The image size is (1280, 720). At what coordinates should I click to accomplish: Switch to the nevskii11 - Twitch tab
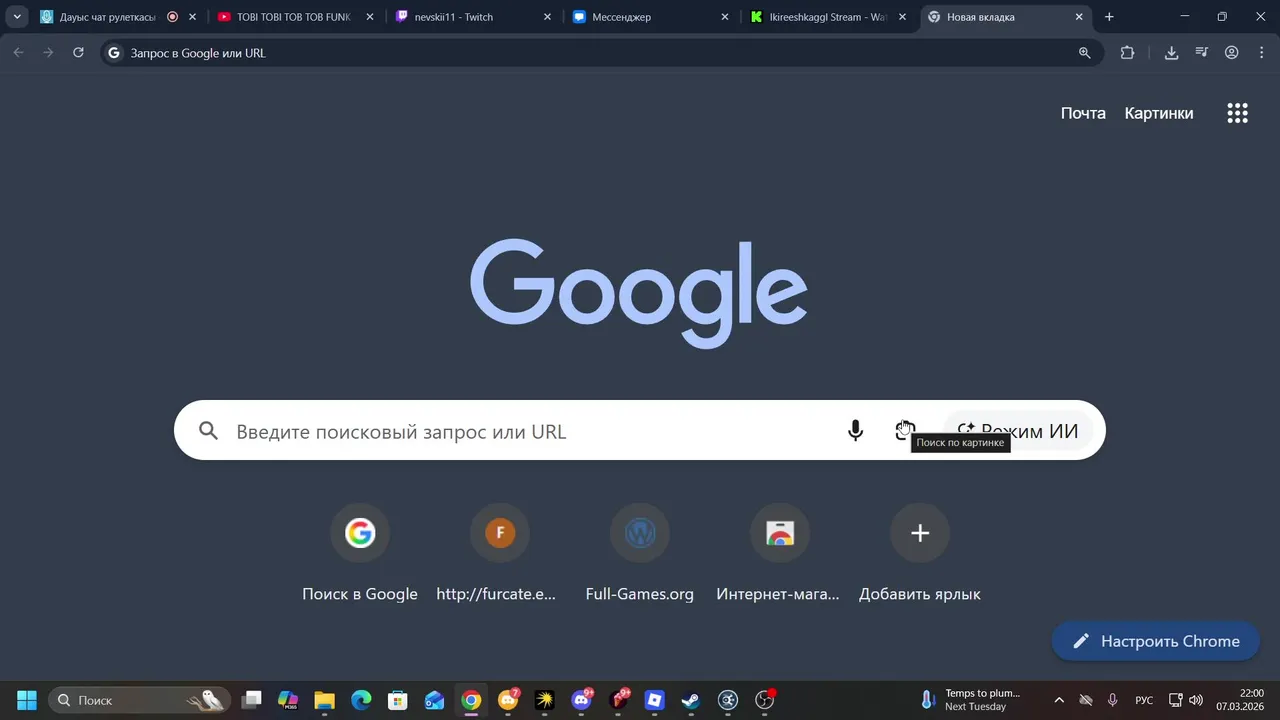pos(474,17)
